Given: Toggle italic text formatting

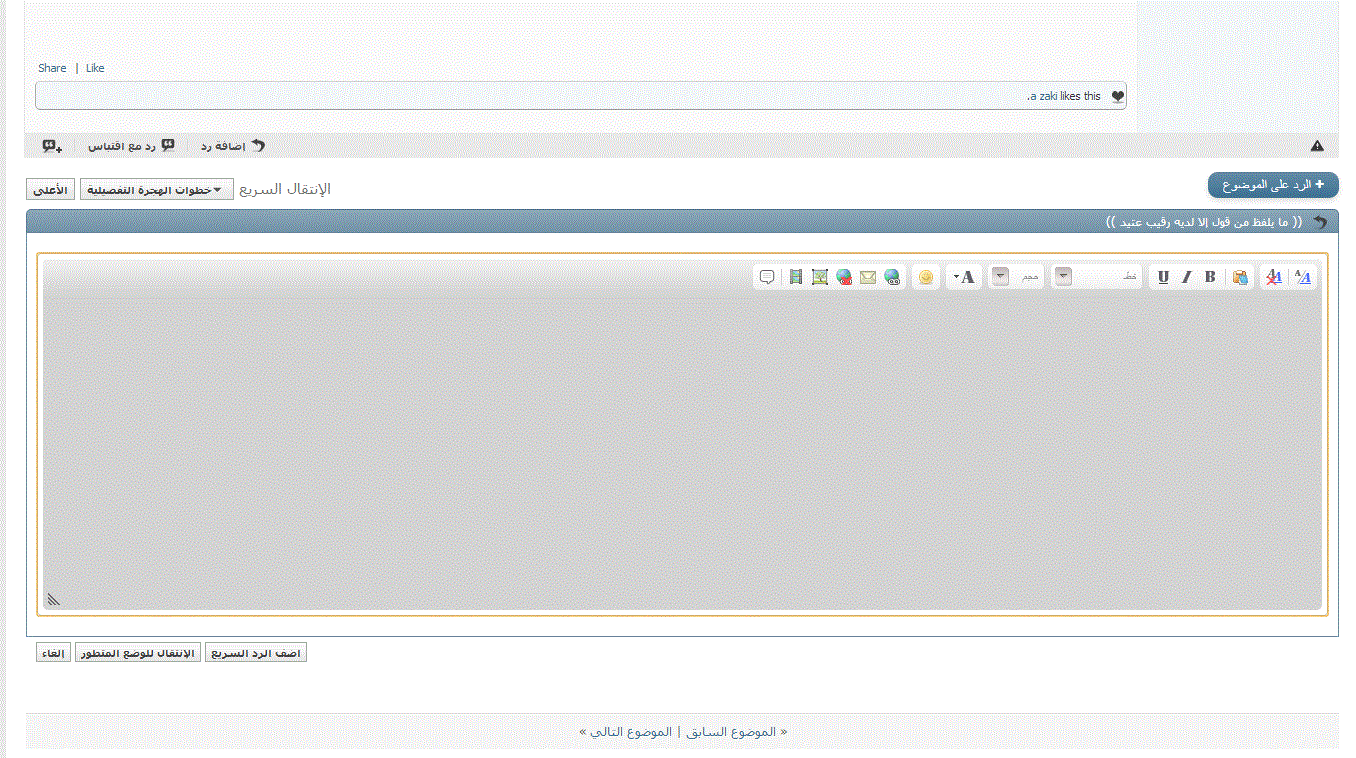Looking at the screenshot, I should (1187, 277).
